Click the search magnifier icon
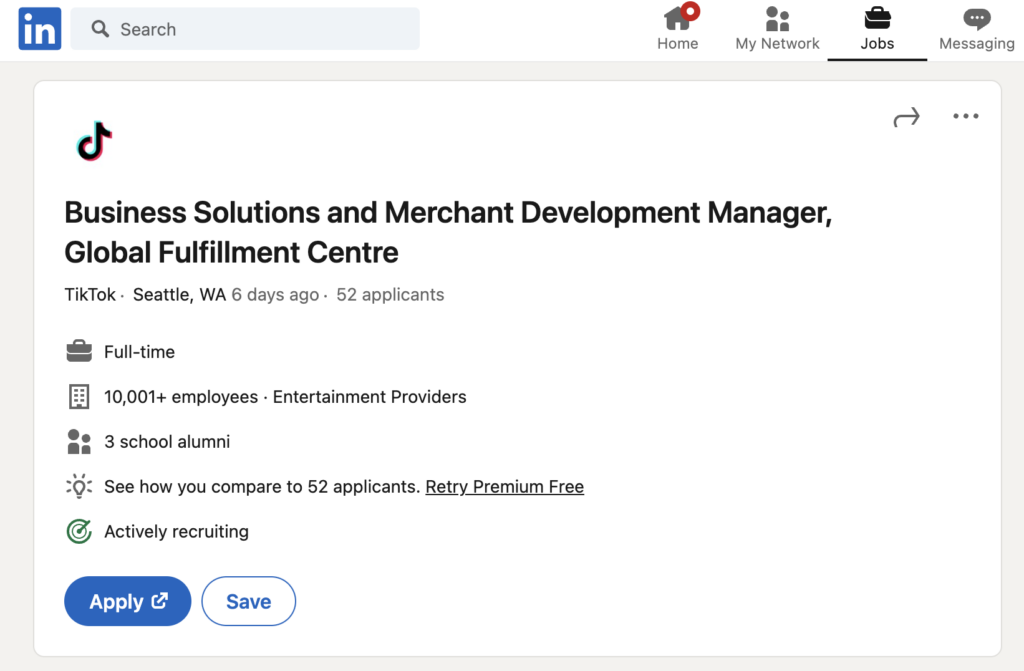 (x=100, y=29)
